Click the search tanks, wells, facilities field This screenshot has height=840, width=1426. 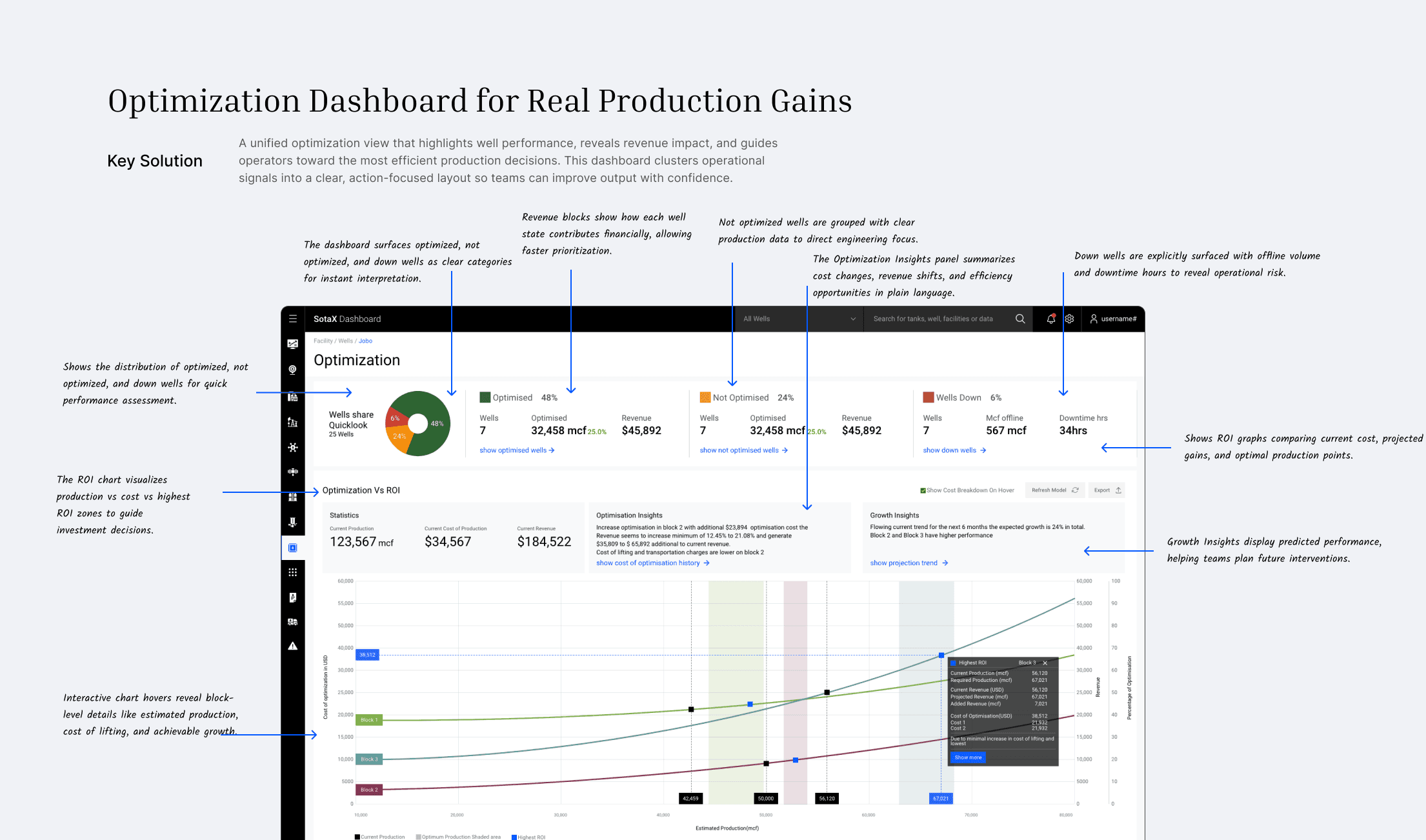point(932,319)
